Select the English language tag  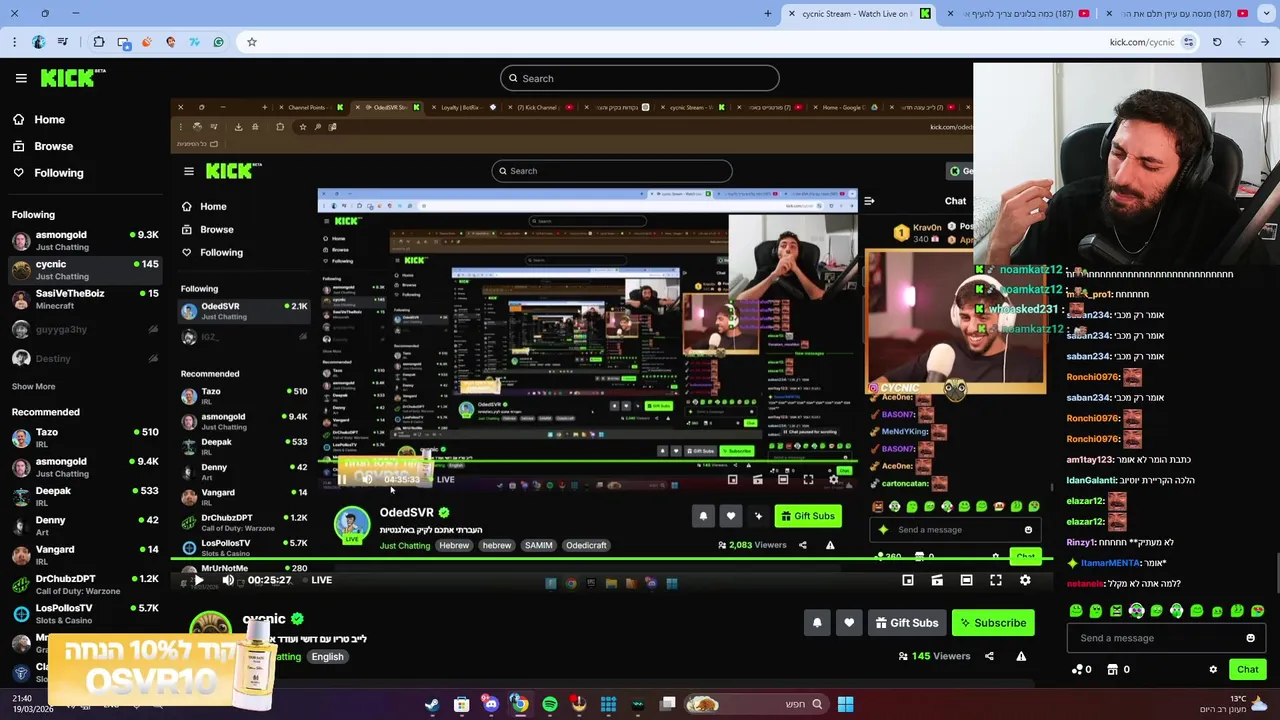coord(327,657)
